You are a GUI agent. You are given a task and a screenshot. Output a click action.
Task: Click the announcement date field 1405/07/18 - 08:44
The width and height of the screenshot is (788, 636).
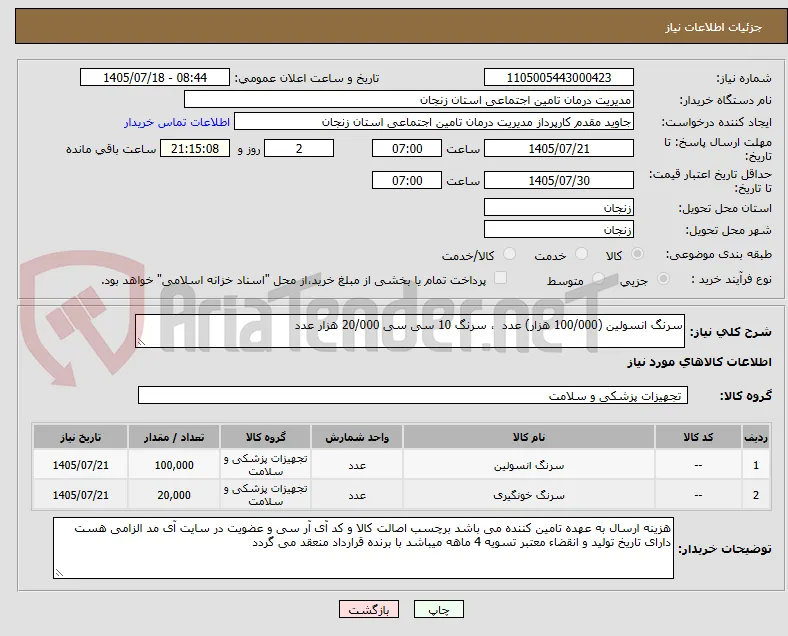click(x=155, y=77)
